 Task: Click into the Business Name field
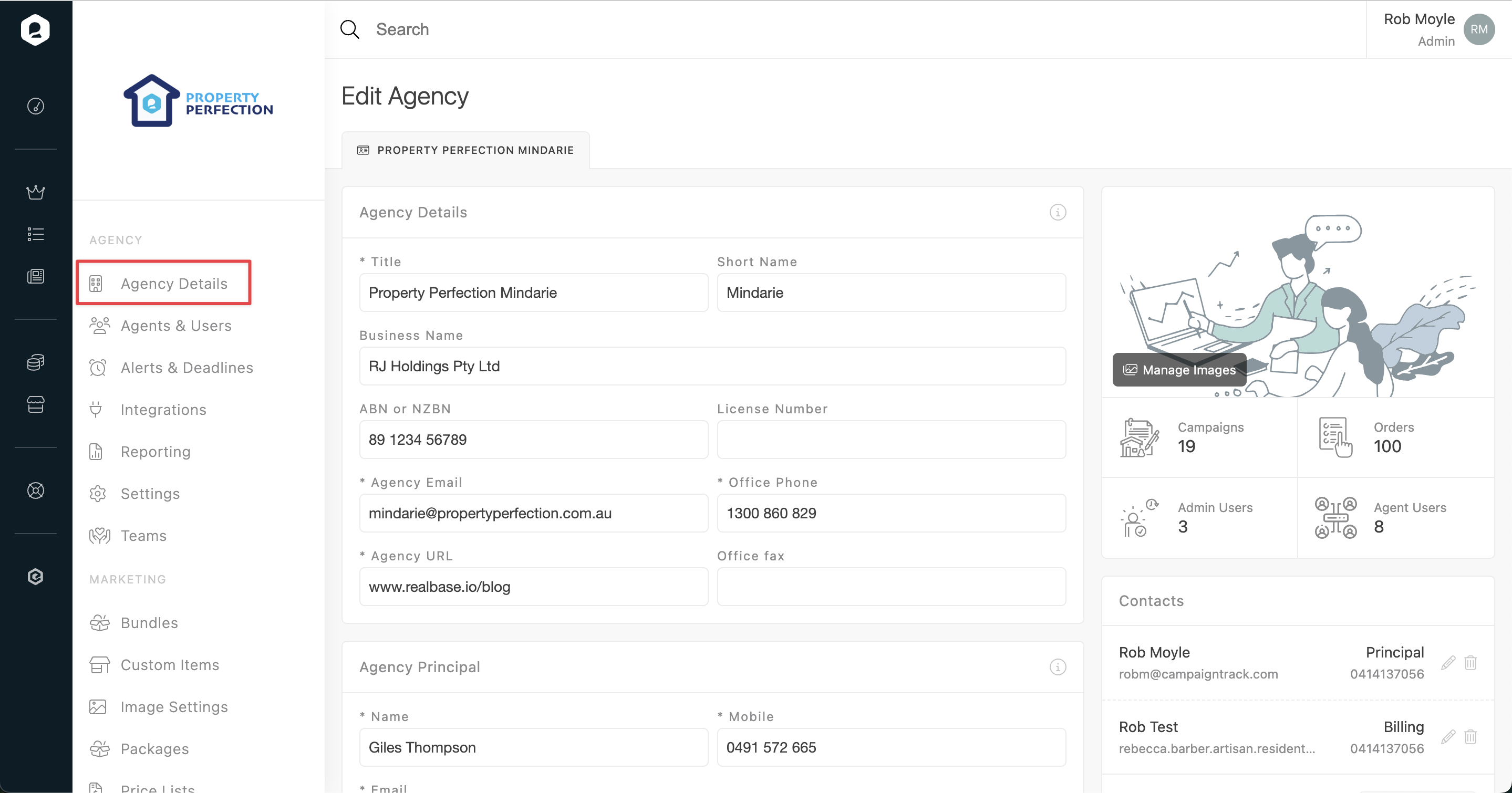712,366
